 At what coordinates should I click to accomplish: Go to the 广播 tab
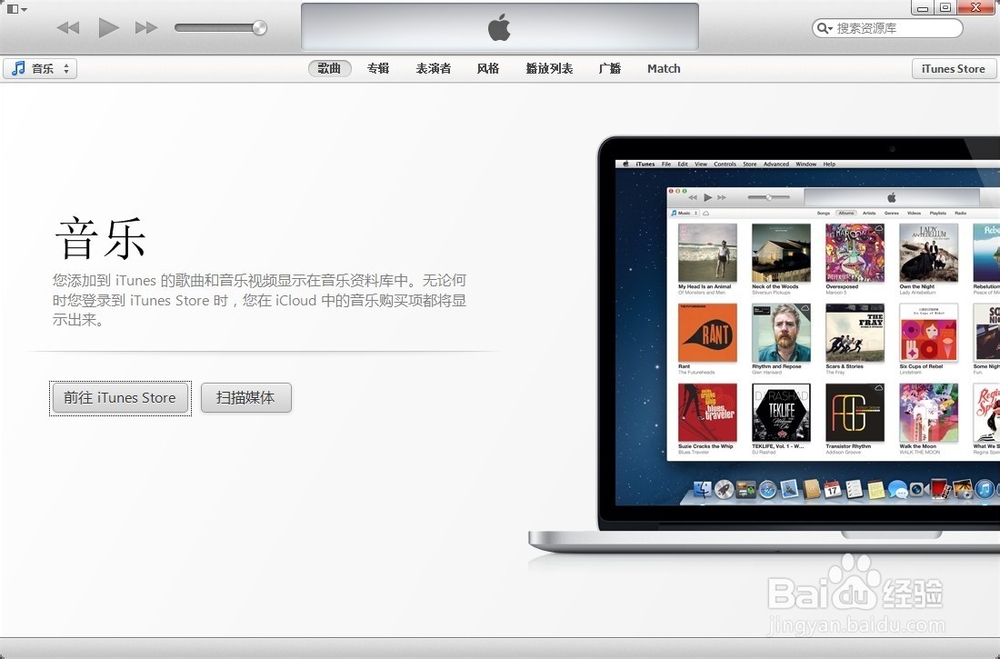(x=610, y=68)
